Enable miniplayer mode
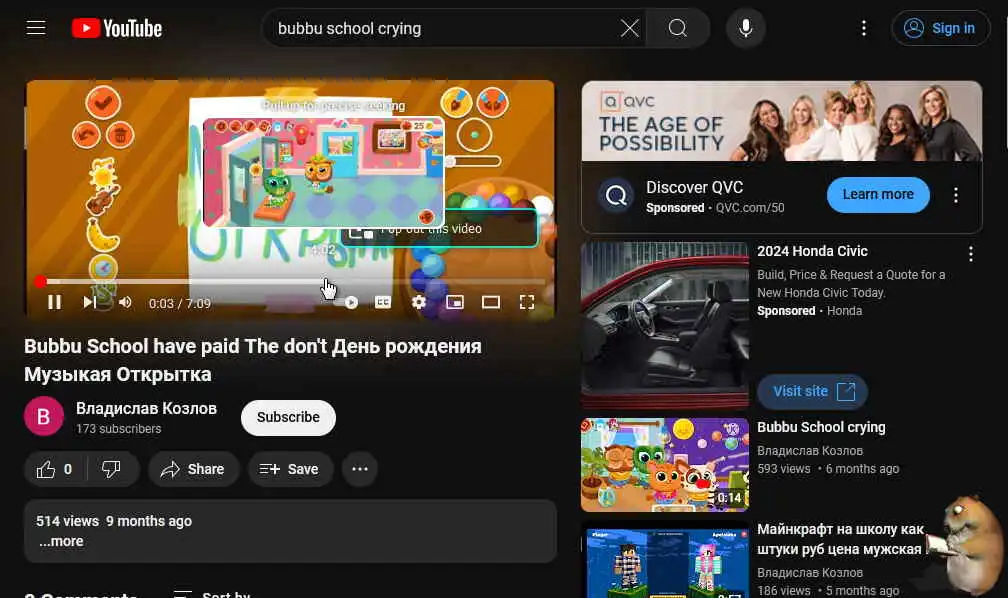This screenshot has height=598, width=1008. [x=454, y=302]
